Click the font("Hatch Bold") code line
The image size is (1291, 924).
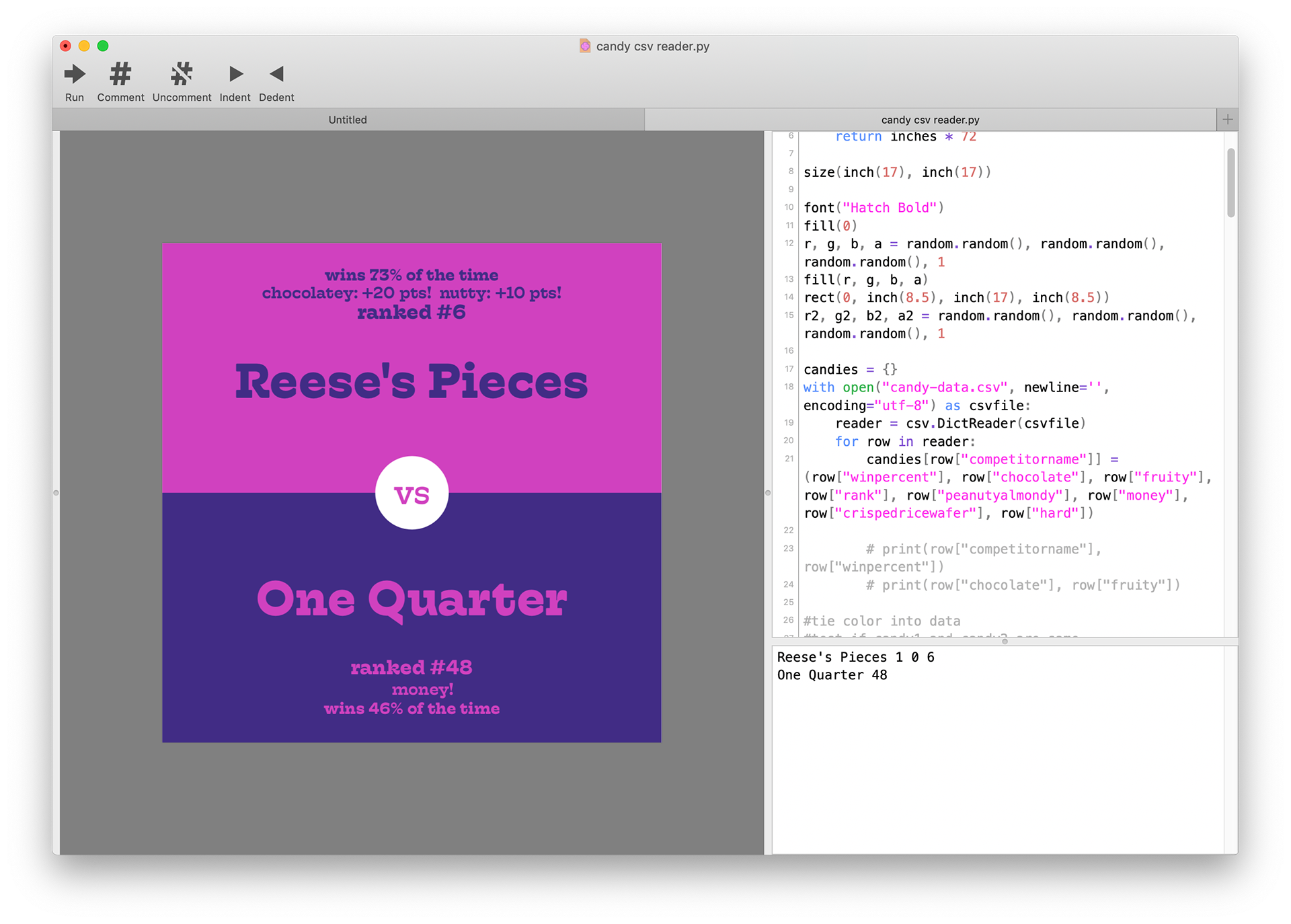[x=873, y=208]
